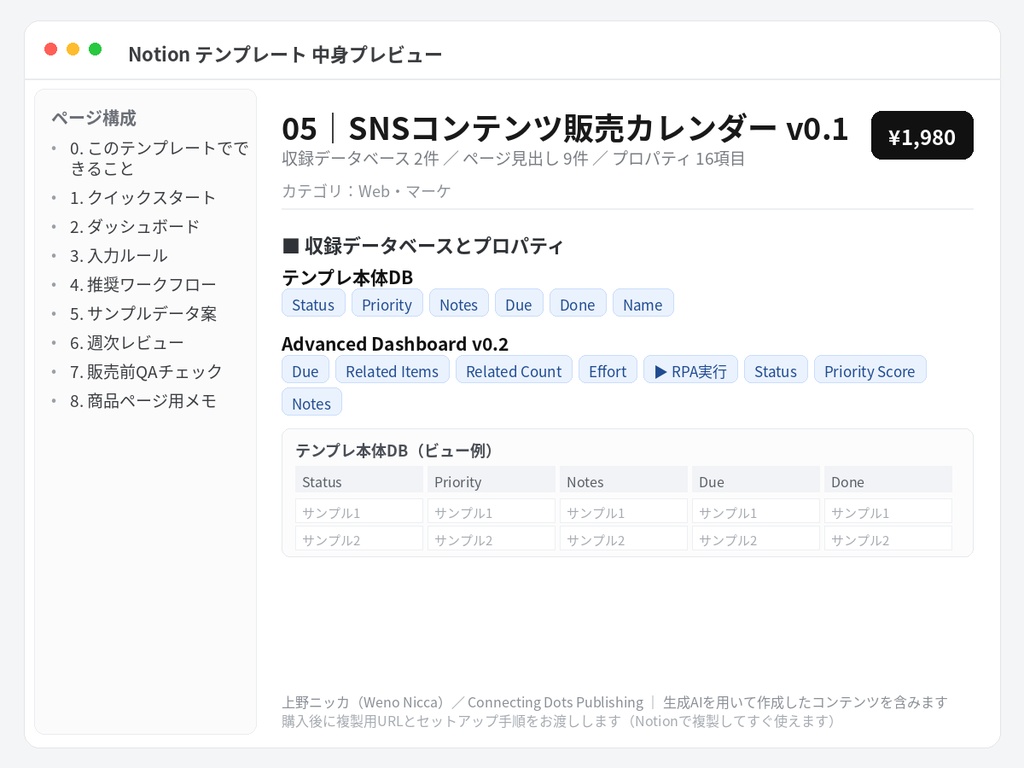Click the ¥1,980 price badge
1024x768 pixels.
[921, 136]
